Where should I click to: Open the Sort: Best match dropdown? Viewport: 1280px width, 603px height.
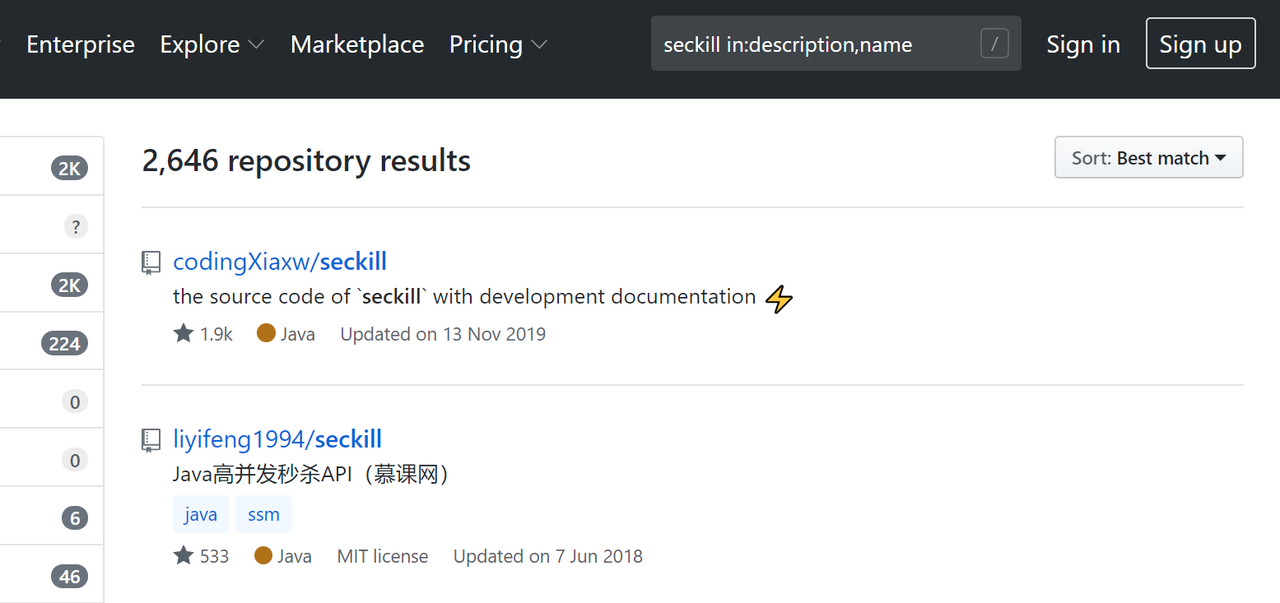[1148, 158]
